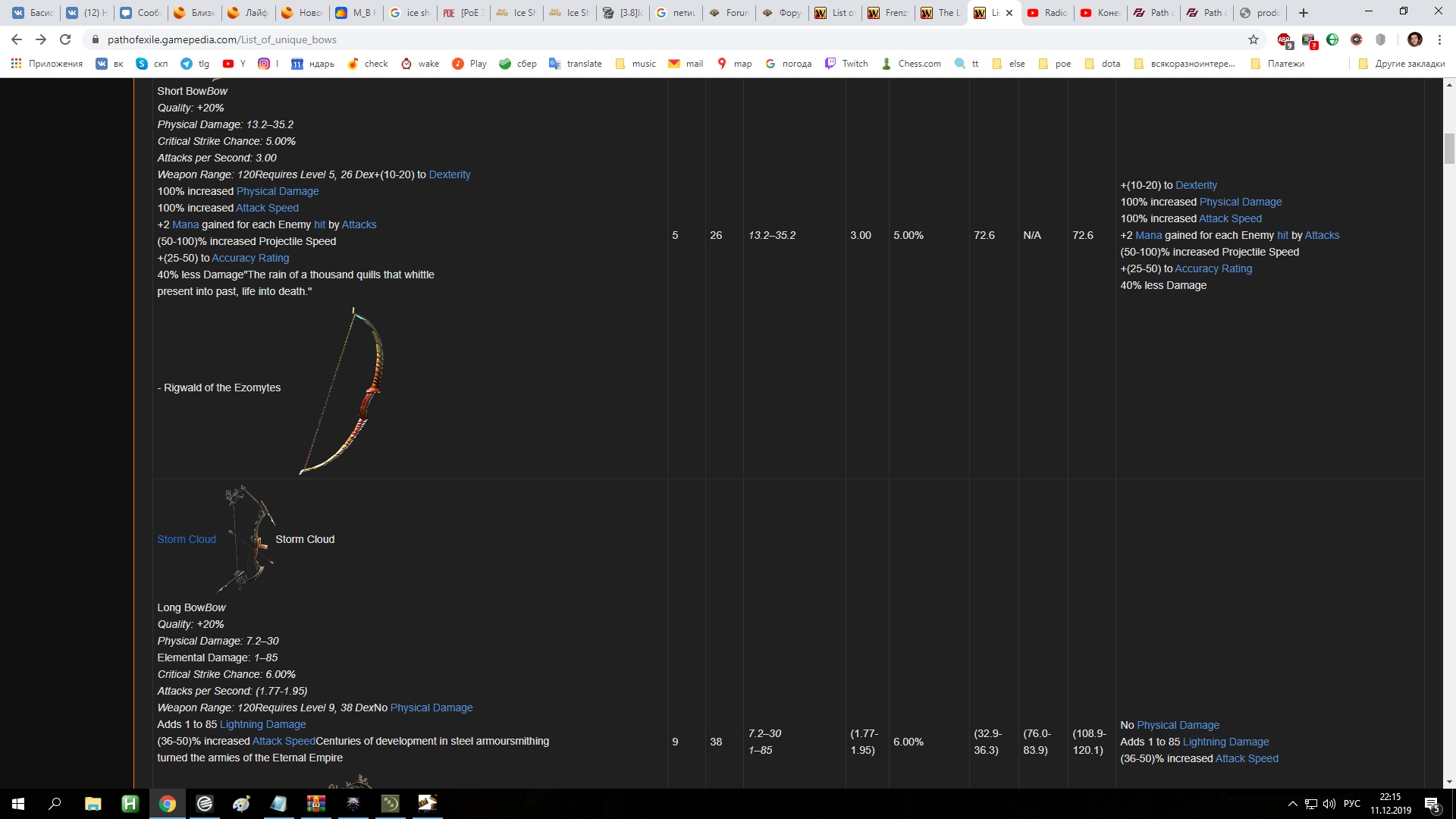Switch to the Frenz wiki tab
This screenshot has height=819, width=1456.
point(888,13)
